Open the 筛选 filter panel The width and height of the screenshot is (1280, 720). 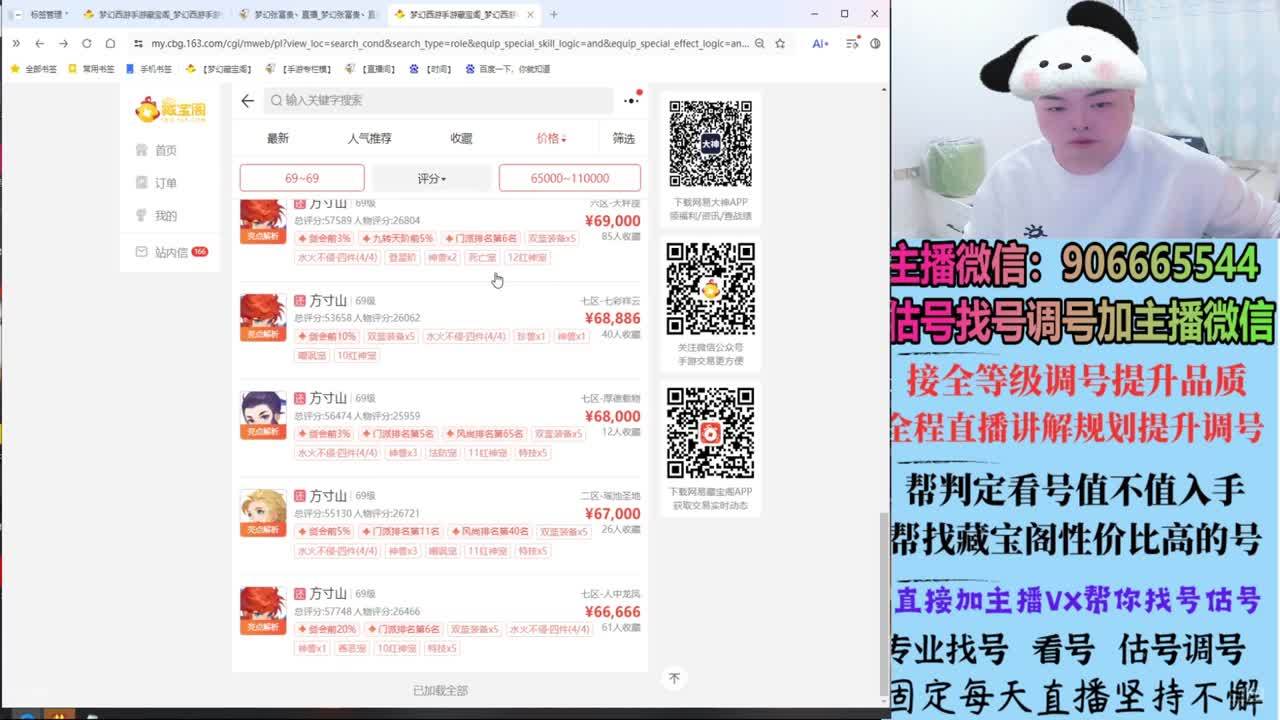tap(623, 138)
